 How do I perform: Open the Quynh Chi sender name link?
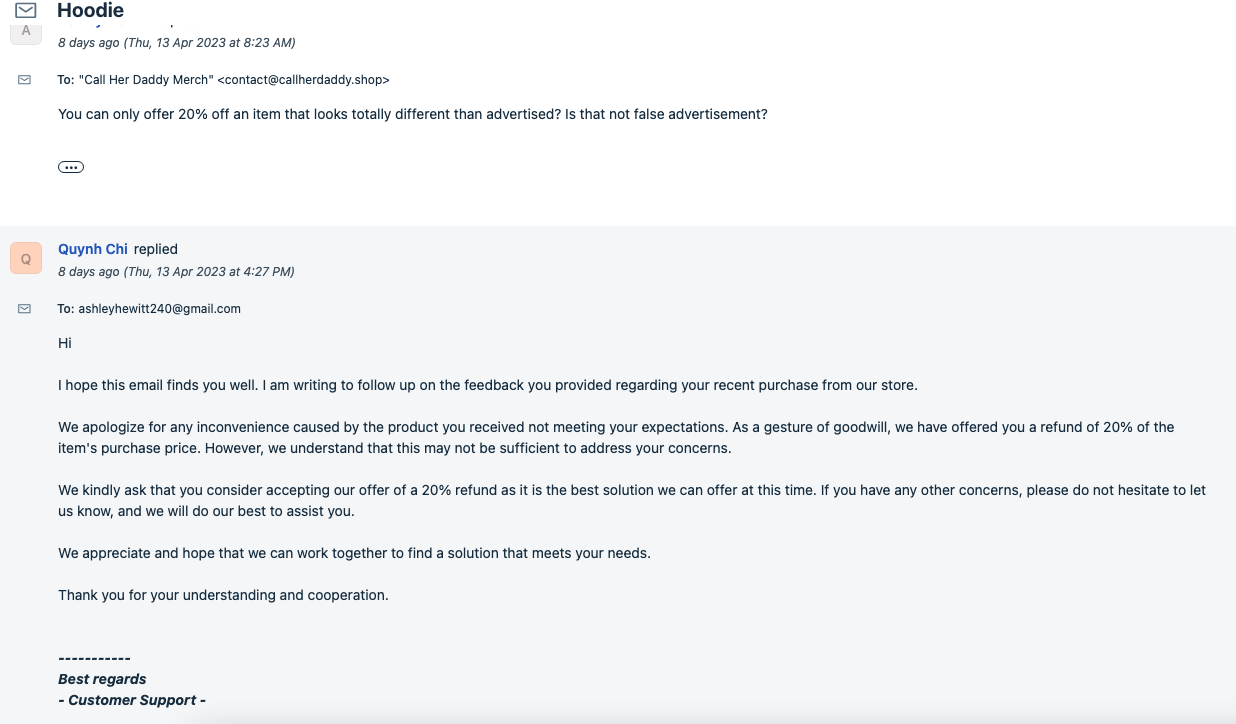(93, 249)
